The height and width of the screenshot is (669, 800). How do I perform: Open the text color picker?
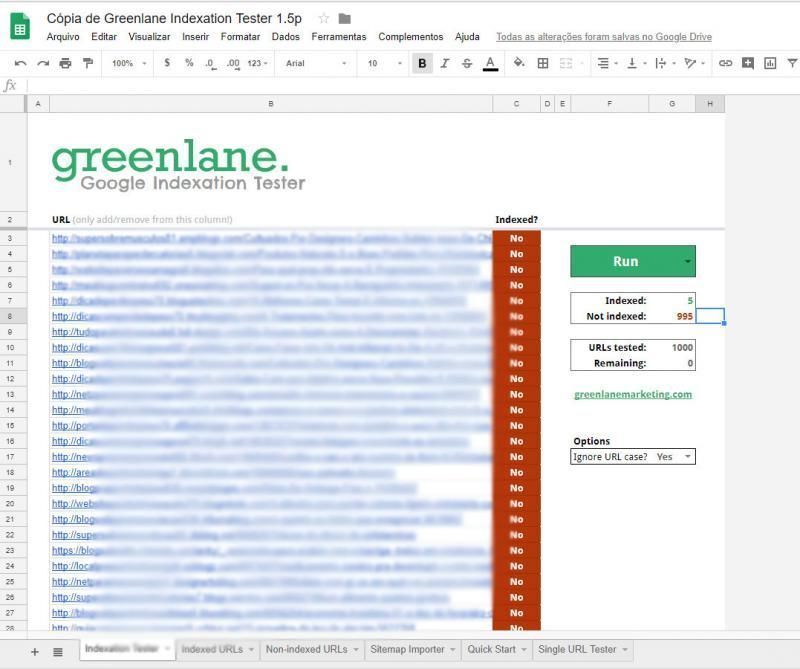pos(490,63)
